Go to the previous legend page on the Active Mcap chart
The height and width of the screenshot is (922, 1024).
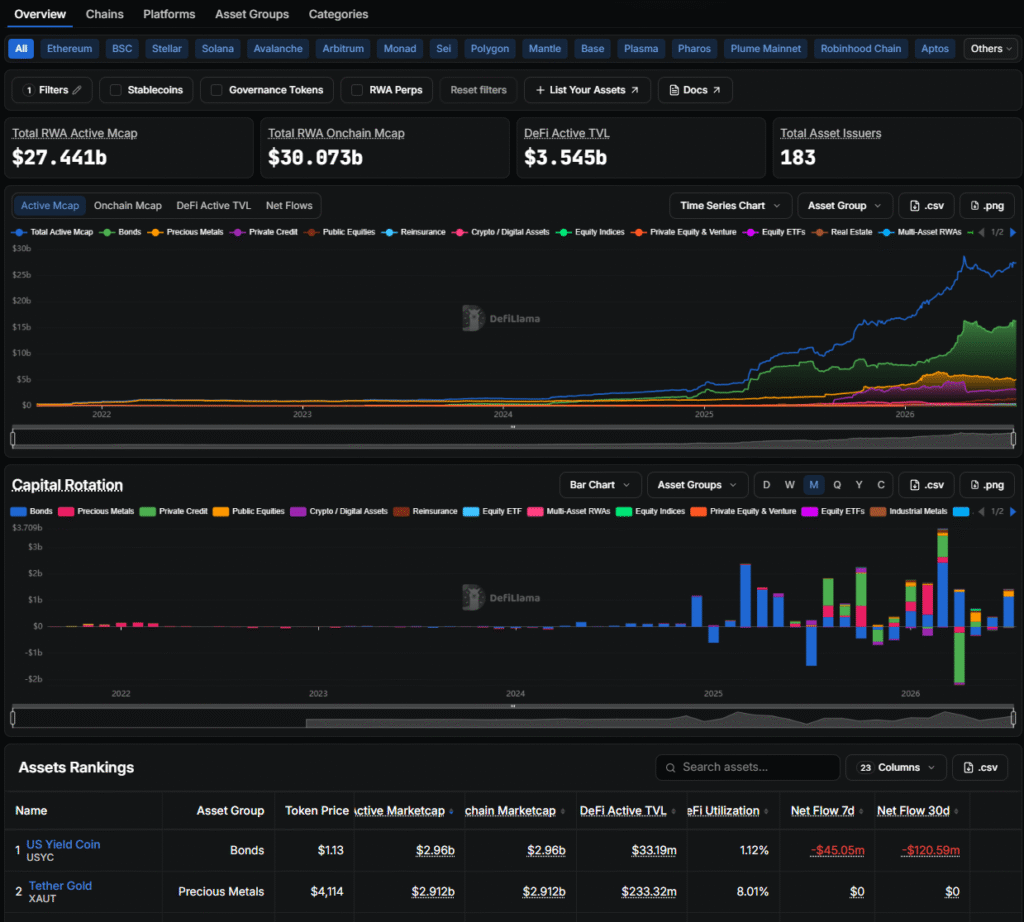coord(981,232)
